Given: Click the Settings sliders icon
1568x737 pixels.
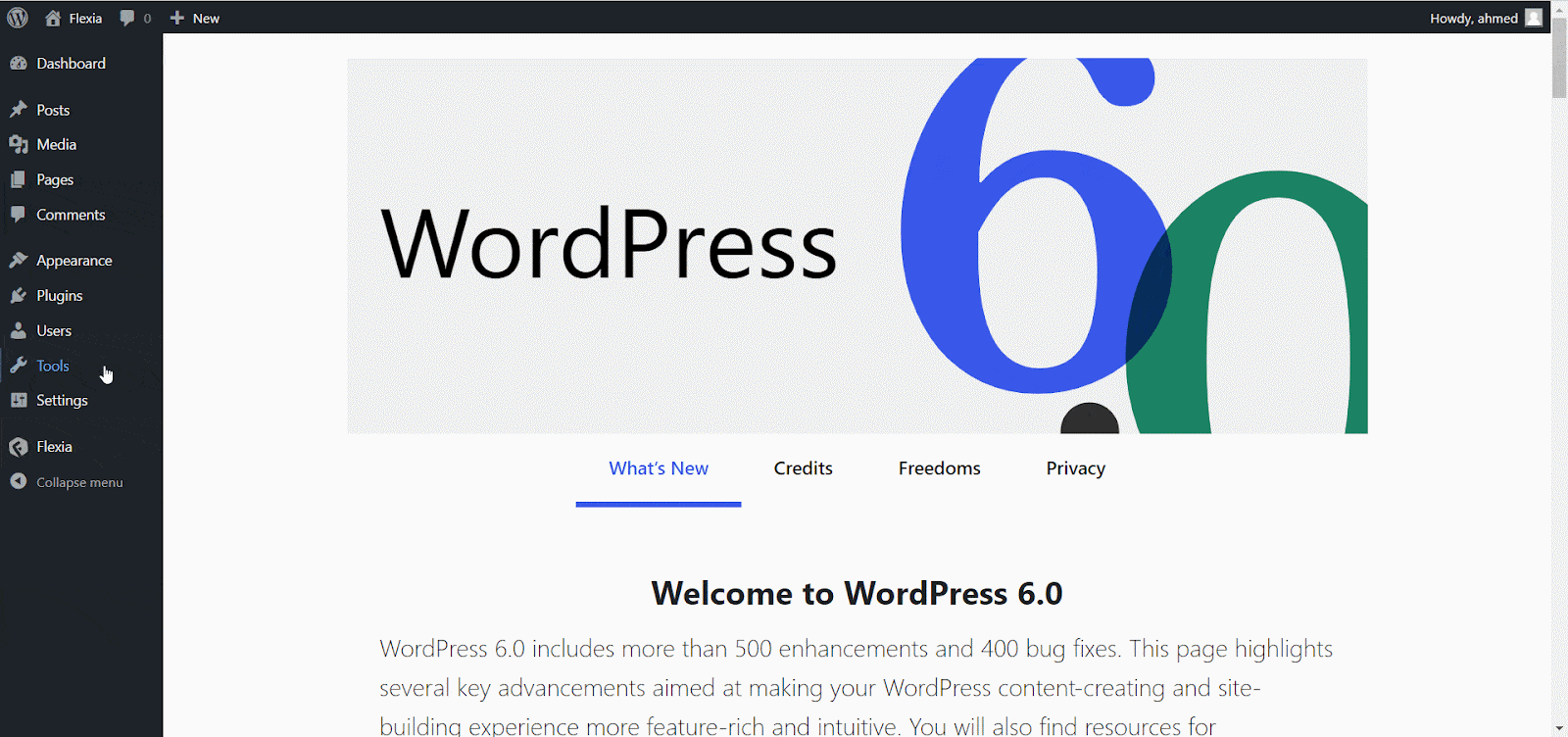Looking at the screenshot, I should [18, 400].
